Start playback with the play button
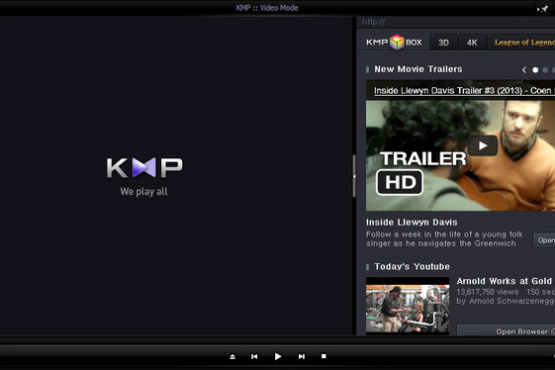The height and width of the screenshot is (370, 555). (278, 356)
